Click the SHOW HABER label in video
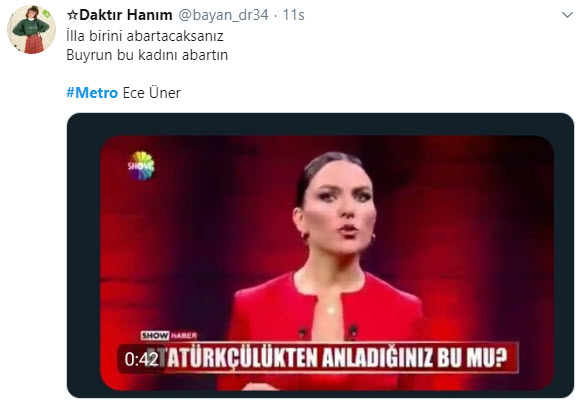 [169, 335]
